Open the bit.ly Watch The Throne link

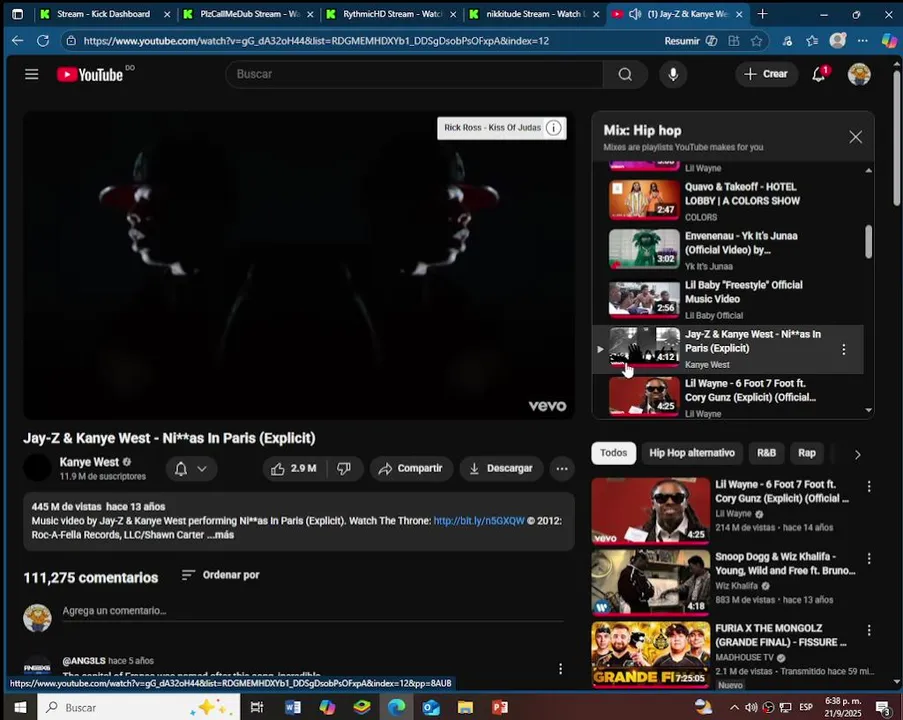[479, 521]
